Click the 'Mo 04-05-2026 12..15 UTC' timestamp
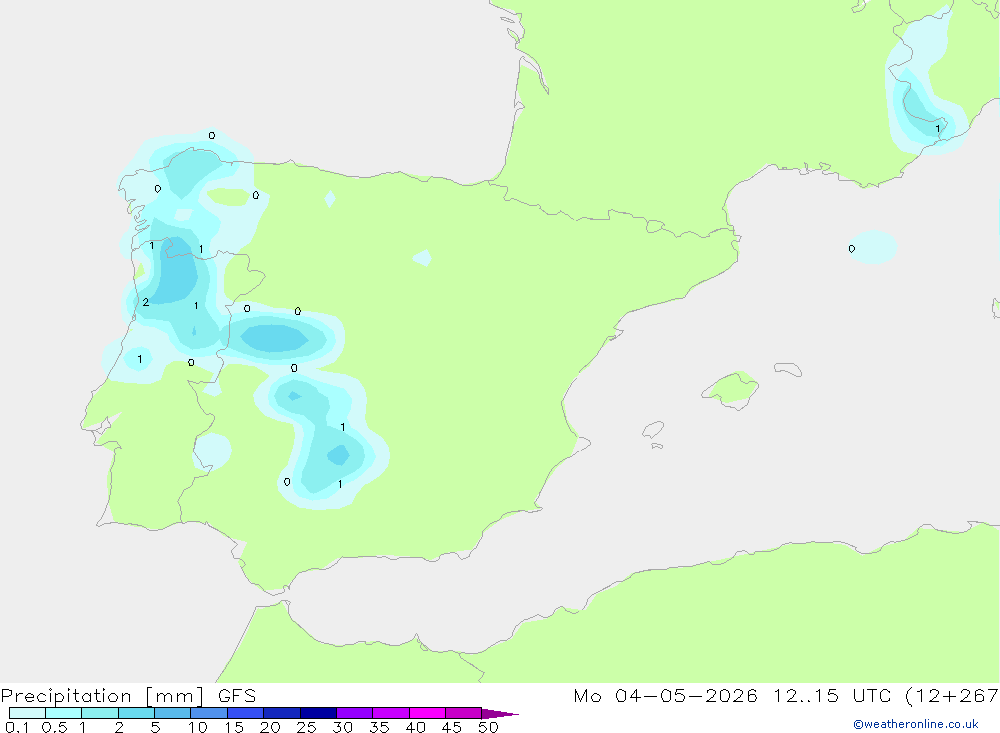 click(x=732, y=695)
